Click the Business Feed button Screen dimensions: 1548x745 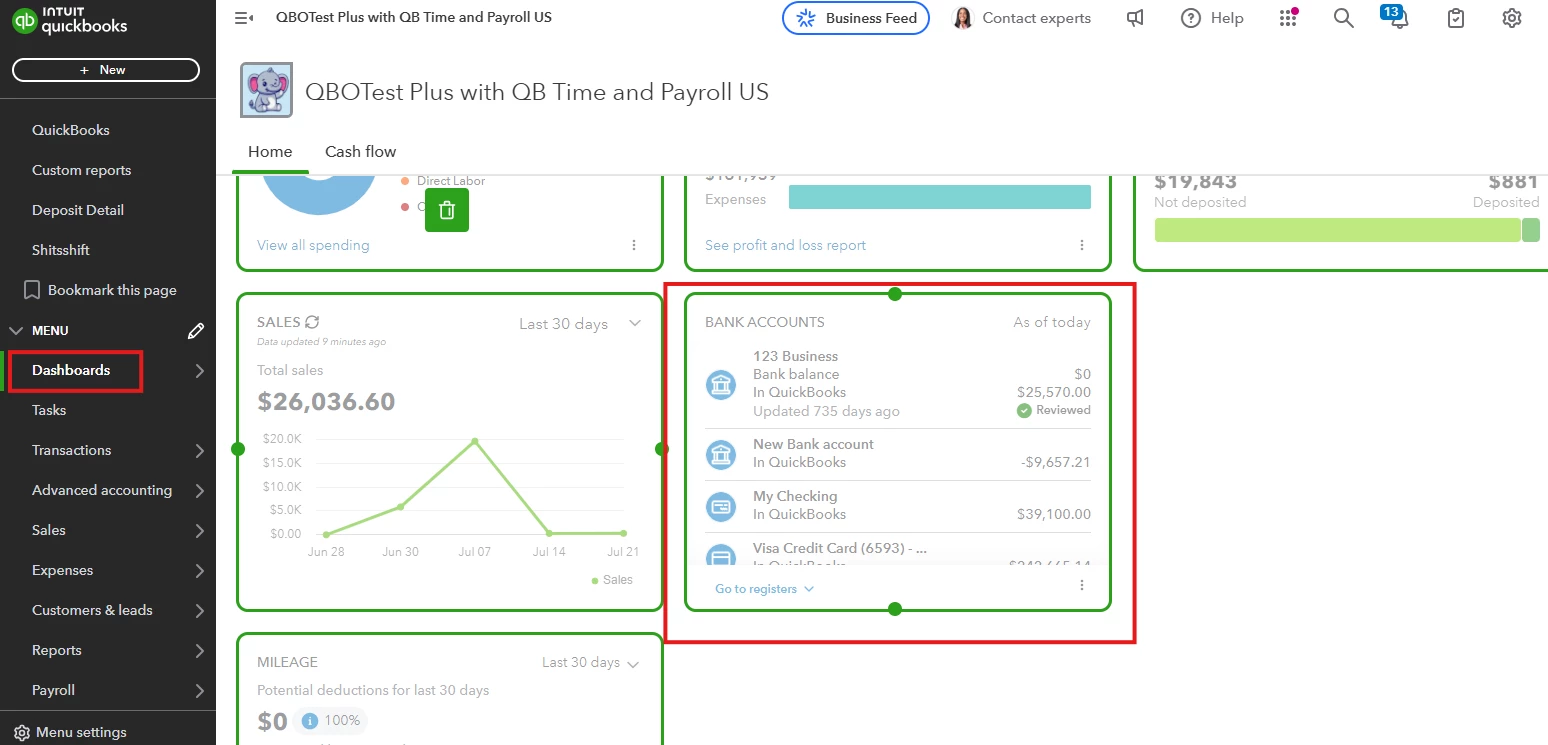[856, 18]
